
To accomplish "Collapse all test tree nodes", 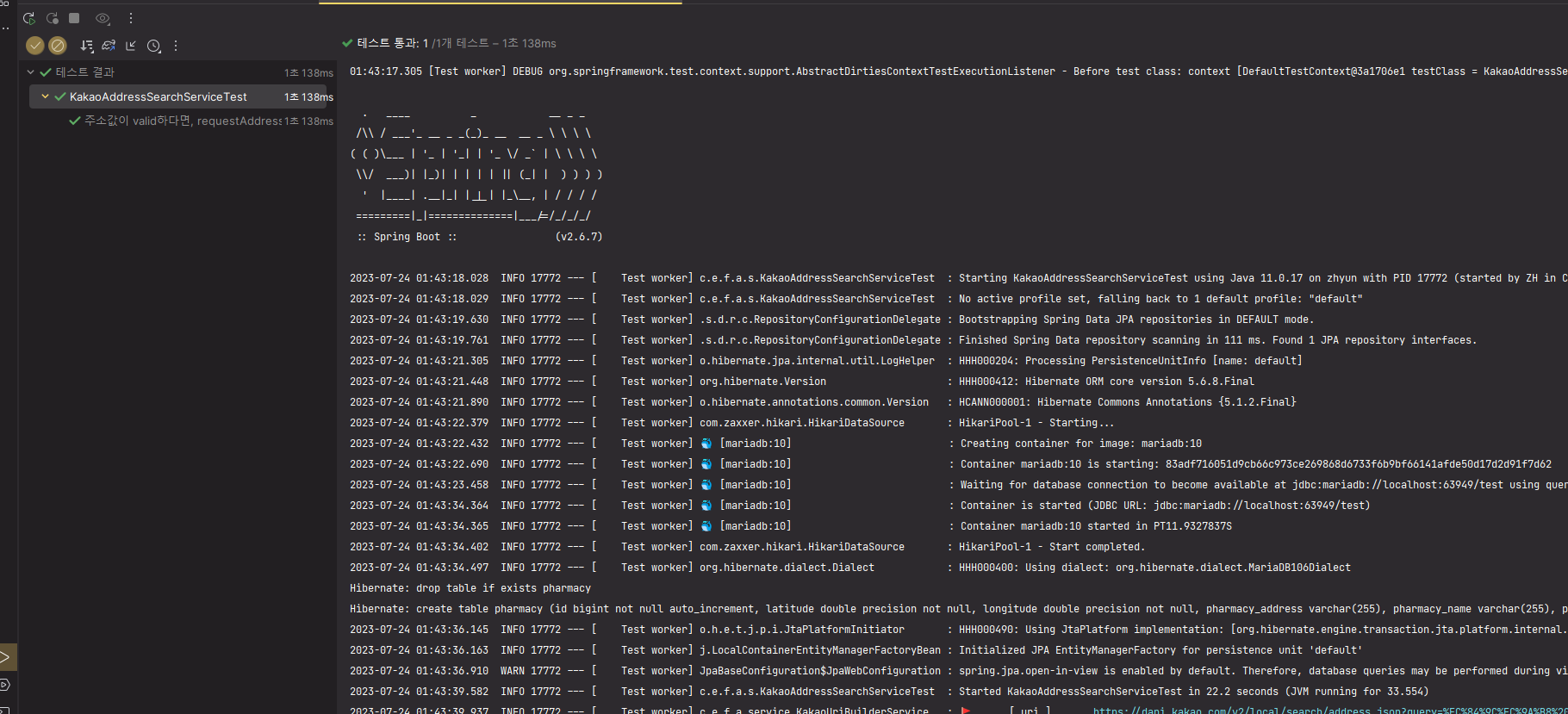I will click(x=131, y=46).
